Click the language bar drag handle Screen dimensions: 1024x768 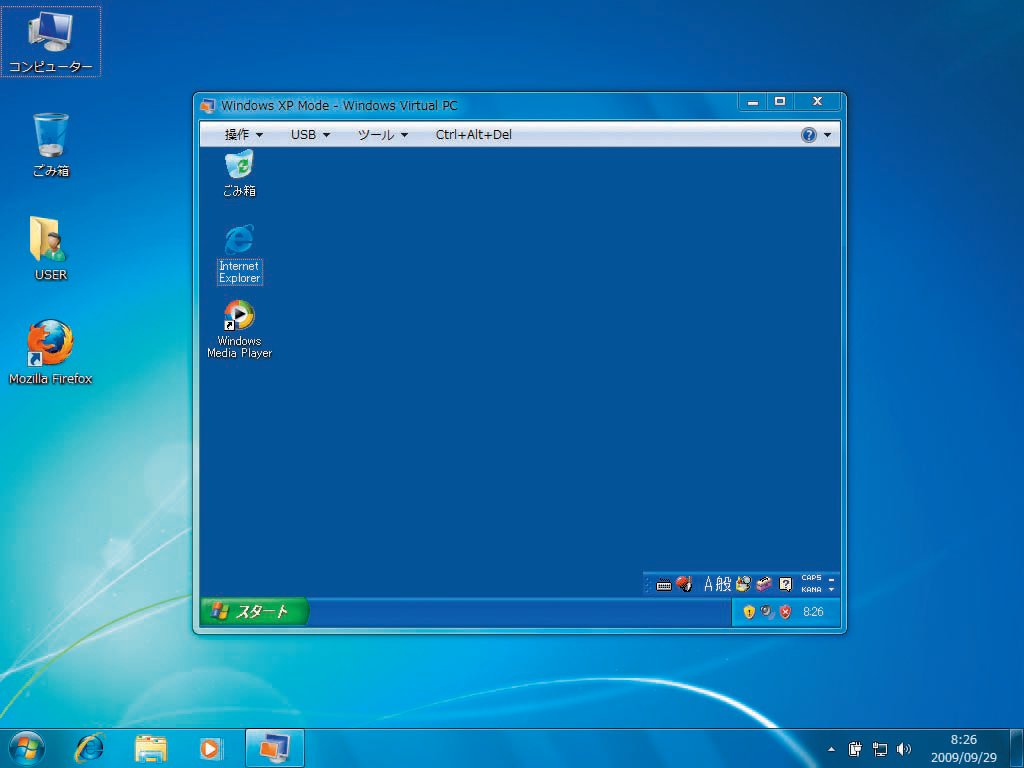tap(647, 584)
